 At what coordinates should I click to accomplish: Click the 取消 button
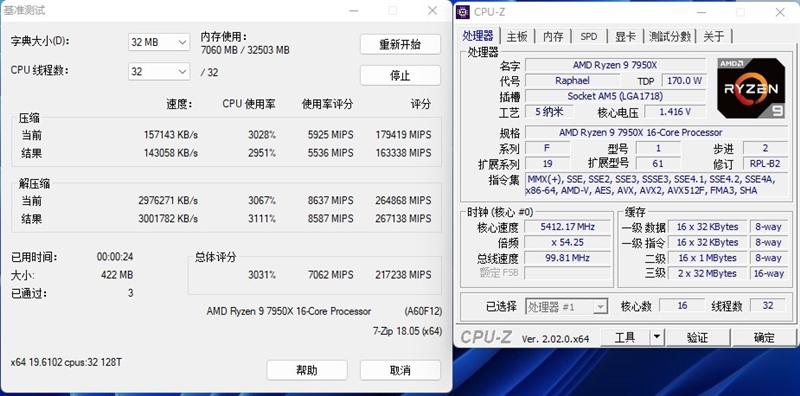(400, 370)
